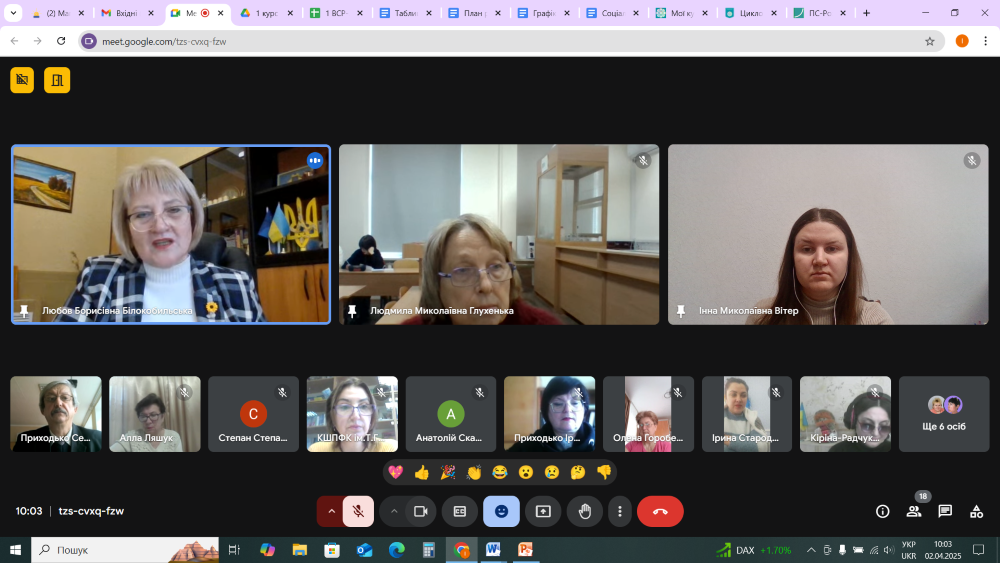Image resolution: width=1000 pixels, height=563 pixels.
Task: Unmute the microphone in Meet controls
Action: [x=358, y=511]
